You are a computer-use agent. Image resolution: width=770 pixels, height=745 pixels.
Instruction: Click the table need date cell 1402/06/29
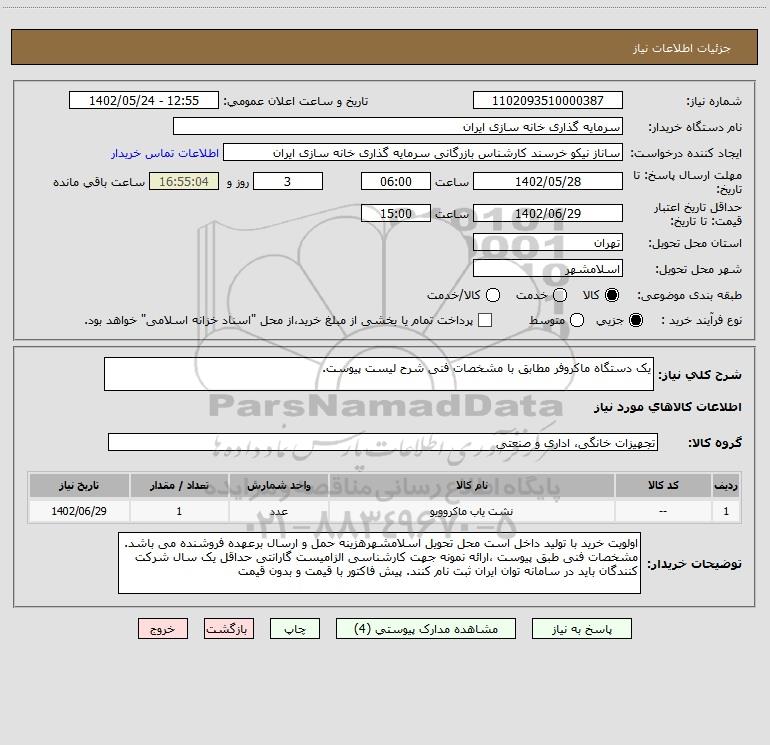pos(79,511)
